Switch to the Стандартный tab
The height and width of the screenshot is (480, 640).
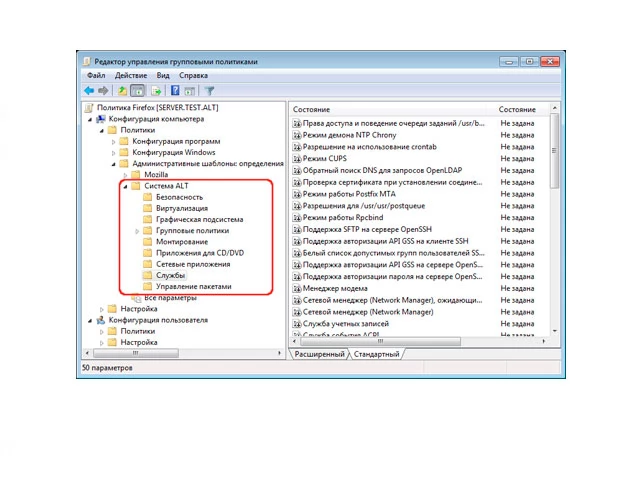click(x=376, y=354)
